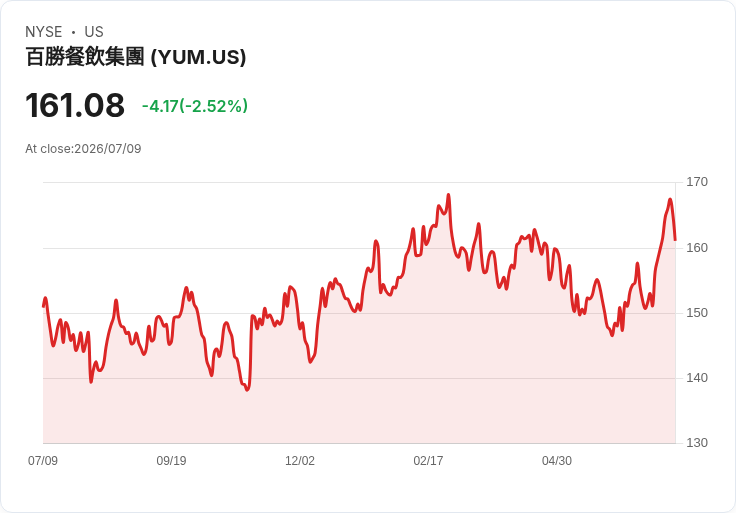Click the At close date text

pos(83,149)
